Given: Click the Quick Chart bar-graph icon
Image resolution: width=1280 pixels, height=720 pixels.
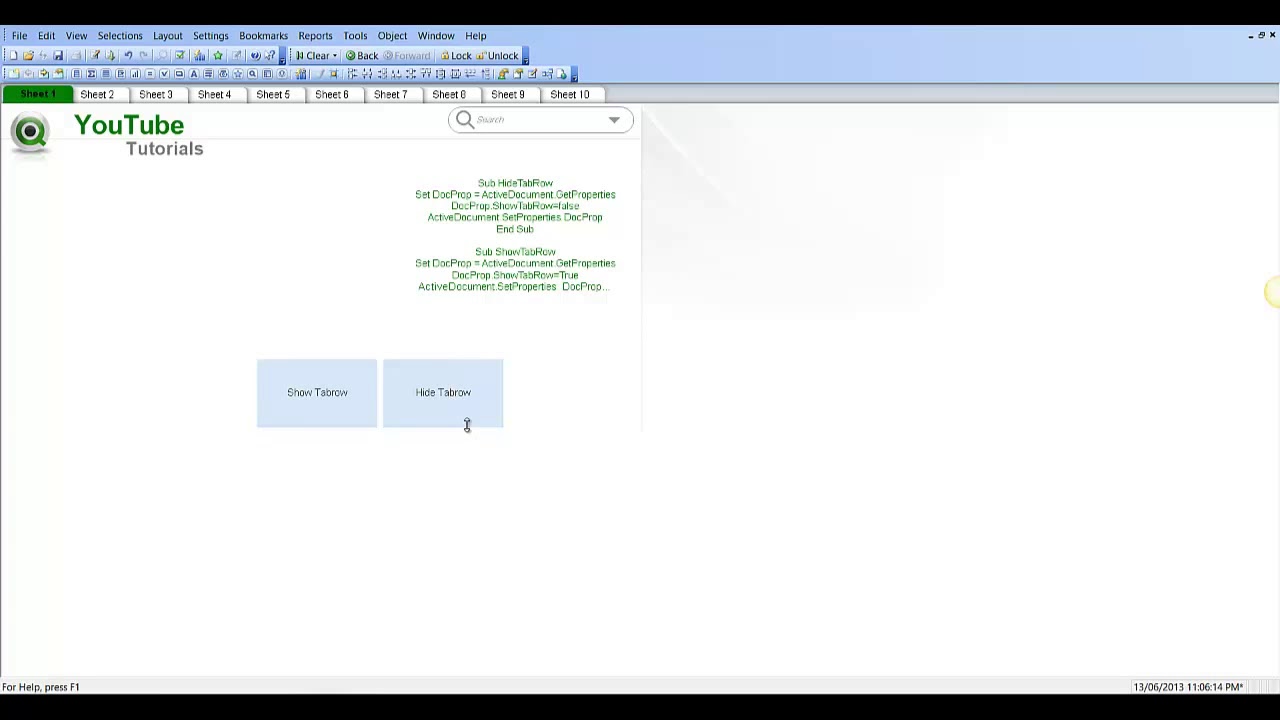Looking at the screenshot, I should pyautogui.click(x=200, y=55).
